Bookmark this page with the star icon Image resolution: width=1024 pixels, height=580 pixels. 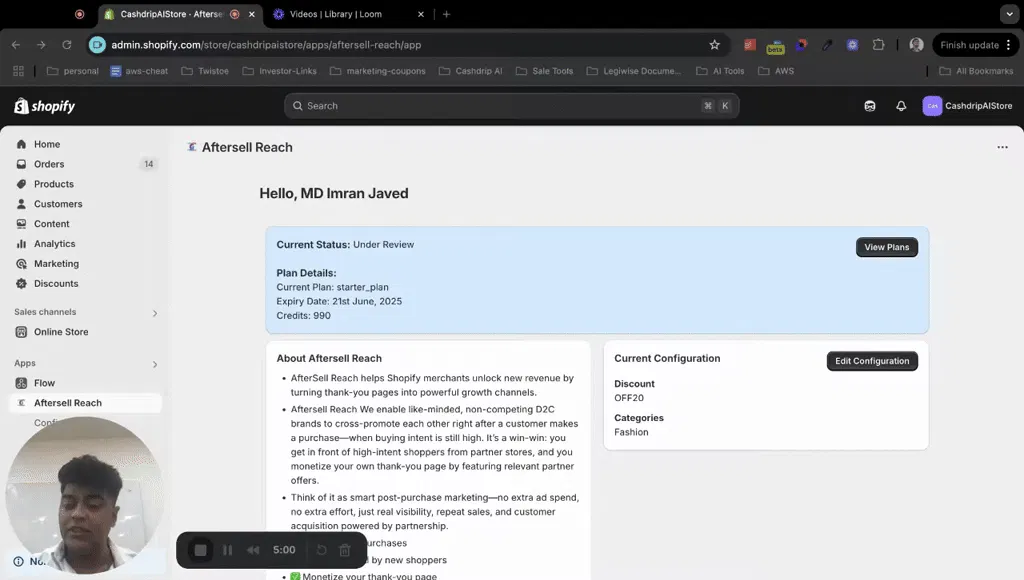(x=714, y=45)
